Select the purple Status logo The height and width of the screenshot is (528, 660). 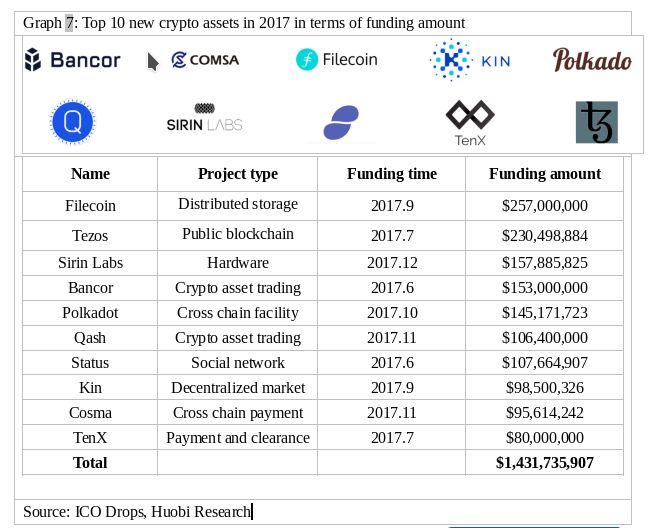pyautogui.click(x=341, y=122)
